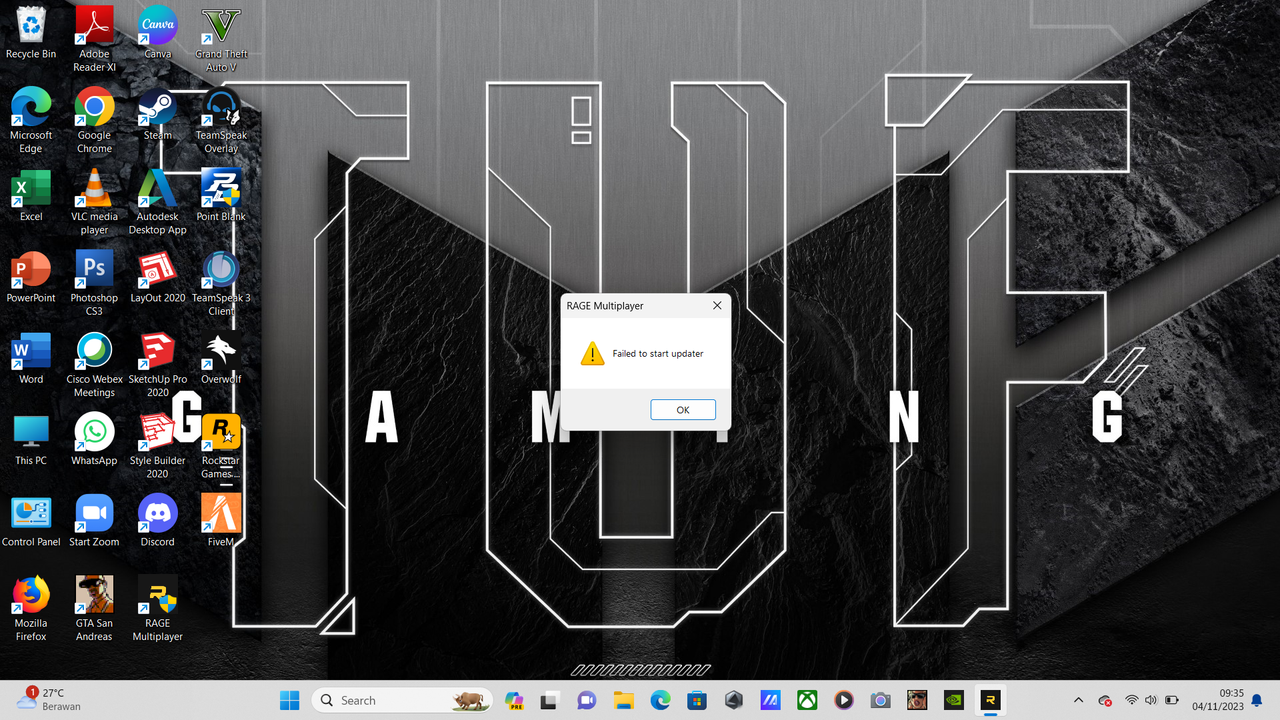Open Armoury Crate from the taskbar

click(734, 701)
